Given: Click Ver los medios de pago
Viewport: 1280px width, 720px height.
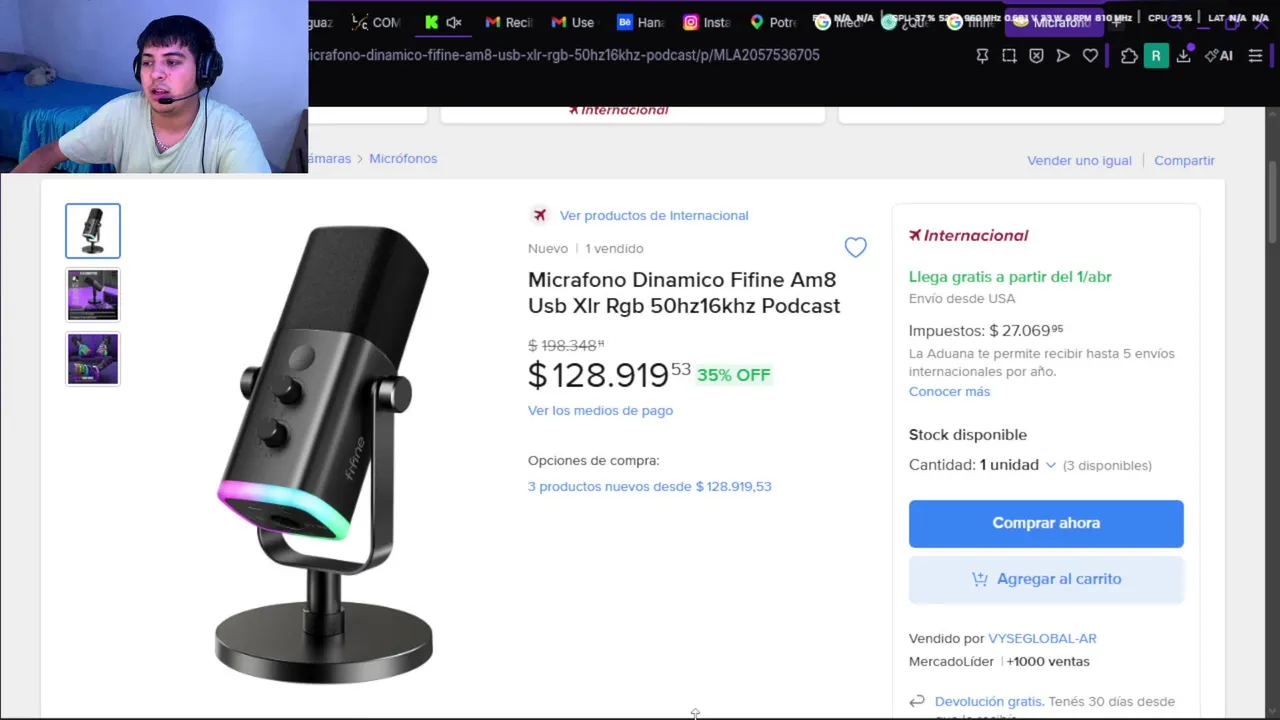Looking at the screenshot, I should pos(600,410).
